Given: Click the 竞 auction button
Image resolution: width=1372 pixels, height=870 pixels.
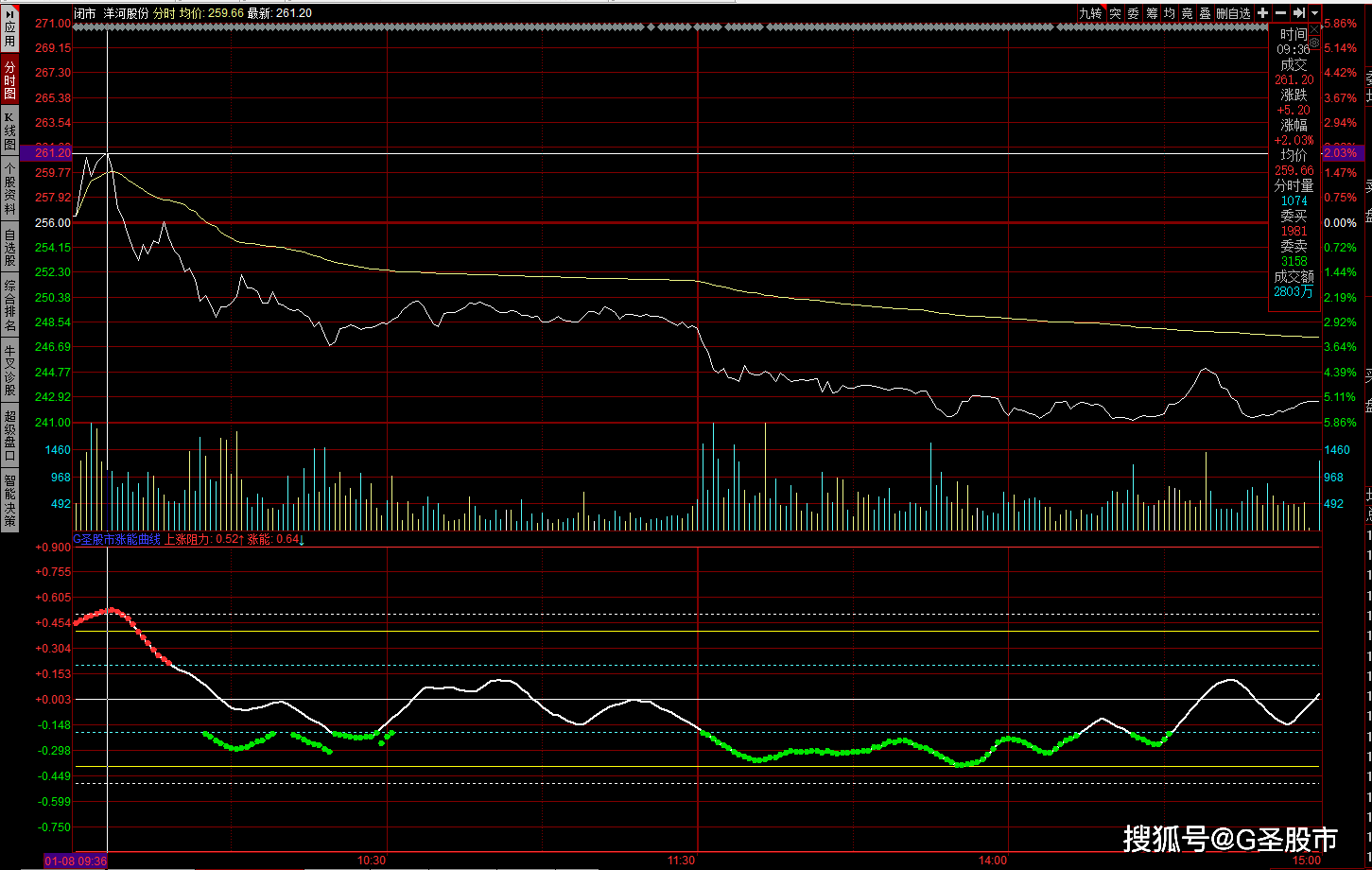Looking at the screenshot, I should (x=1187, y=13).
